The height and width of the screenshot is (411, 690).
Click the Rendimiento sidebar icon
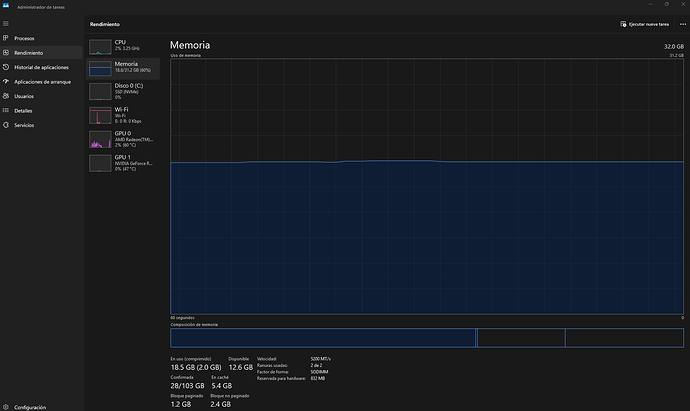point(6,52)
